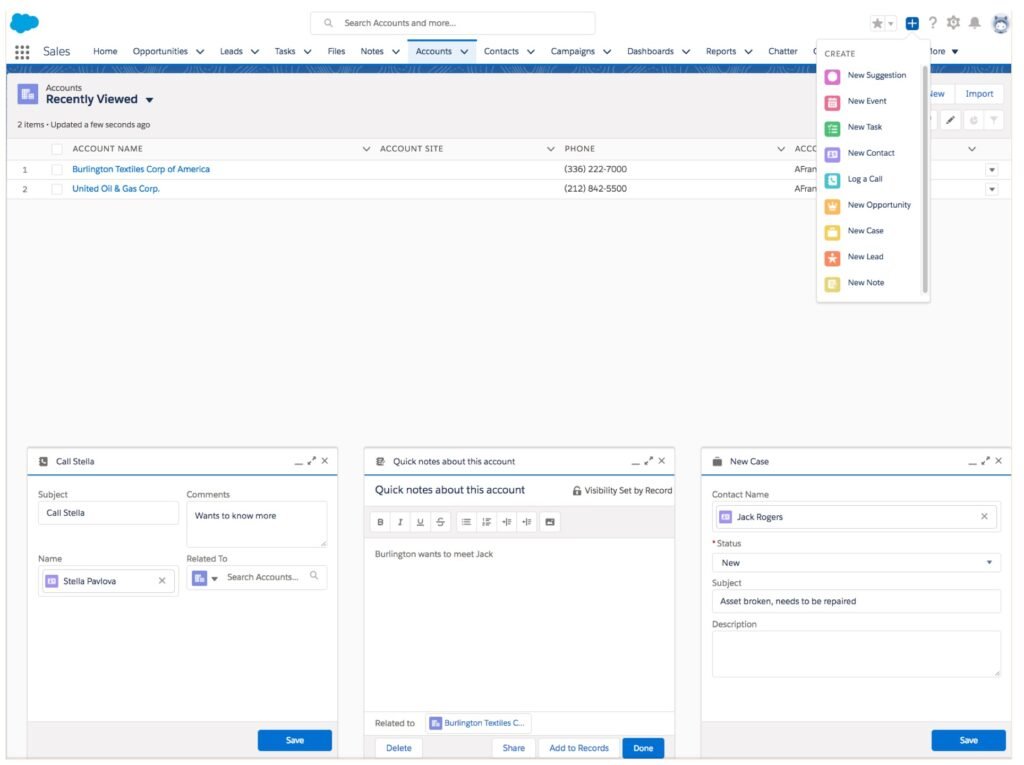The height and width of the screenshot is (765, 1024).
Task: Click the global Create plus icon
Action: tap(912, 24)
